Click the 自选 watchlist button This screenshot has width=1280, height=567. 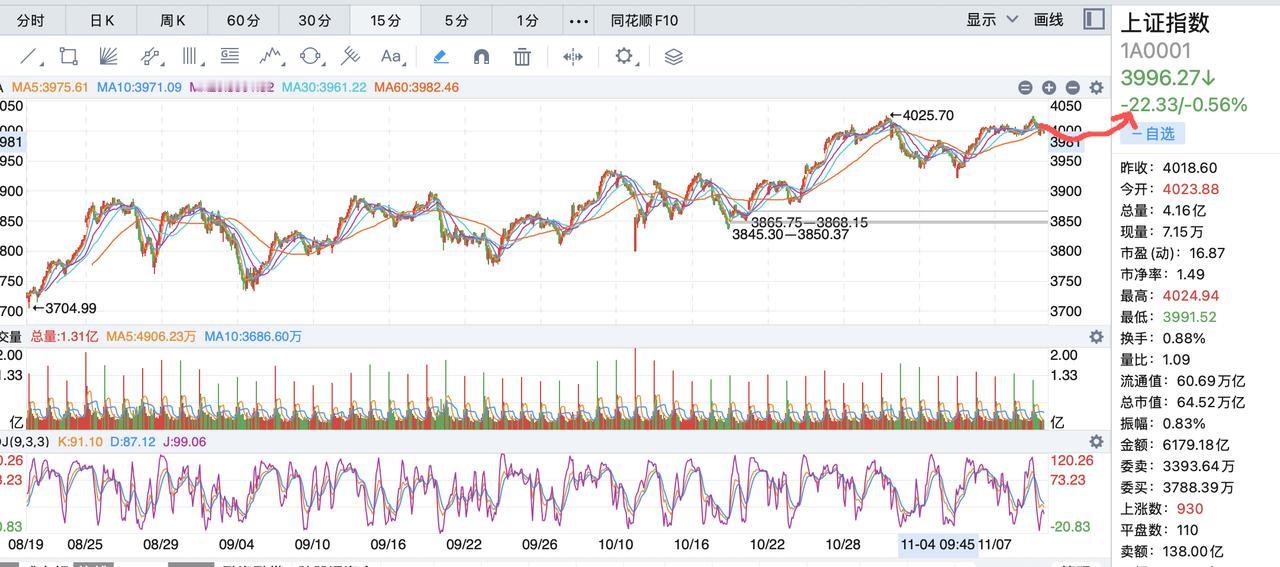[x=1153, y=133]
